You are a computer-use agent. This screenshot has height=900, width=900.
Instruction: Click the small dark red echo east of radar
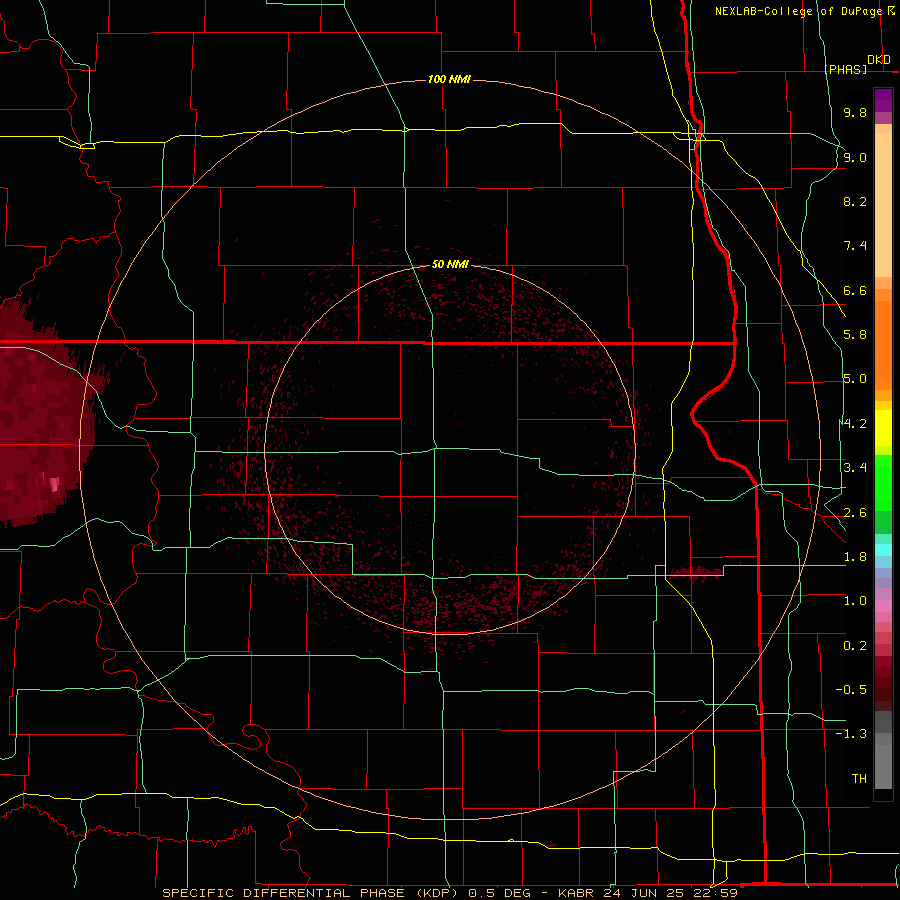coord(696,572)
